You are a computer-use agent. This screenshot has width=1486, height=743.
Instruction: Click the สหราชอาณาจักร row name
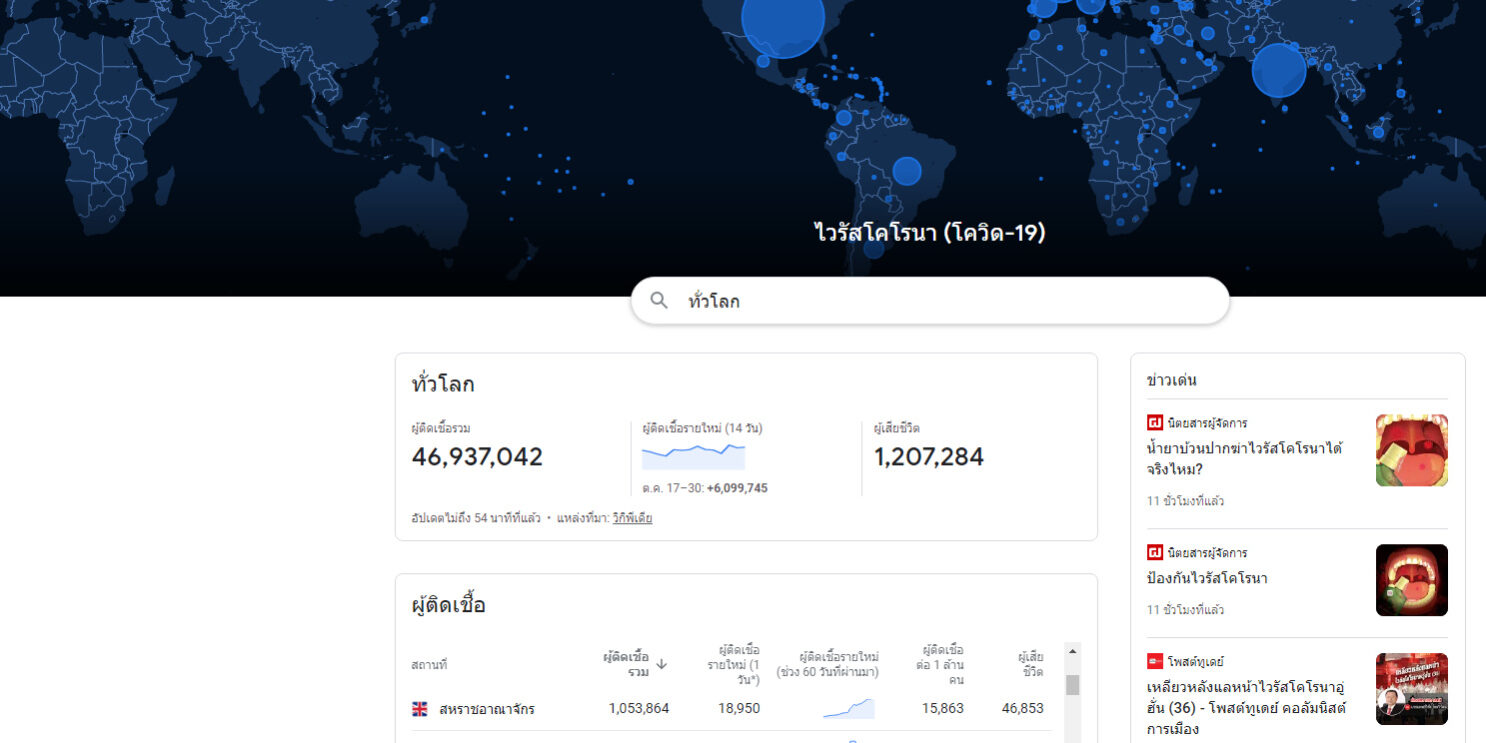coord(487,709)
